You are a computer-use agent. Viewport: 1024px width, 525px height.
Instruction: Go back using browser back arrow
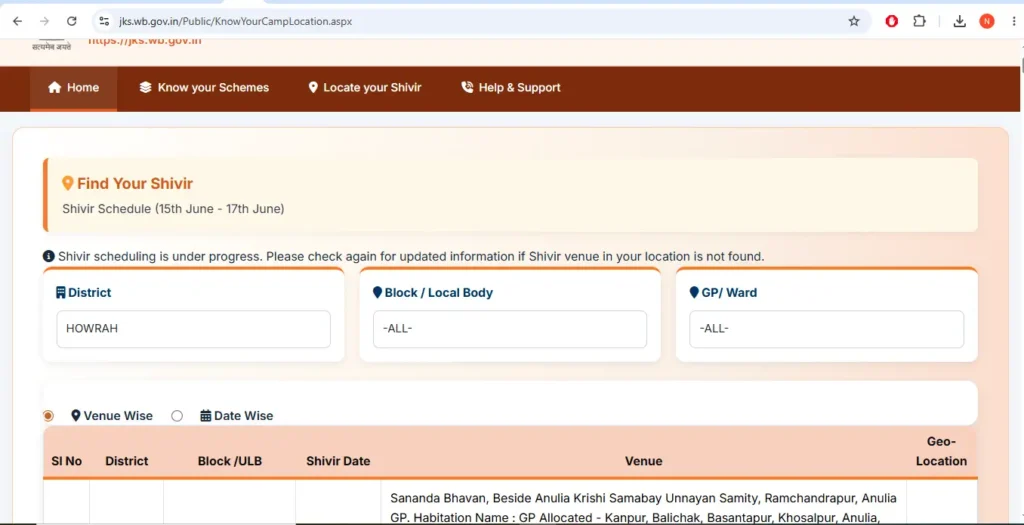tap(17, 21)
